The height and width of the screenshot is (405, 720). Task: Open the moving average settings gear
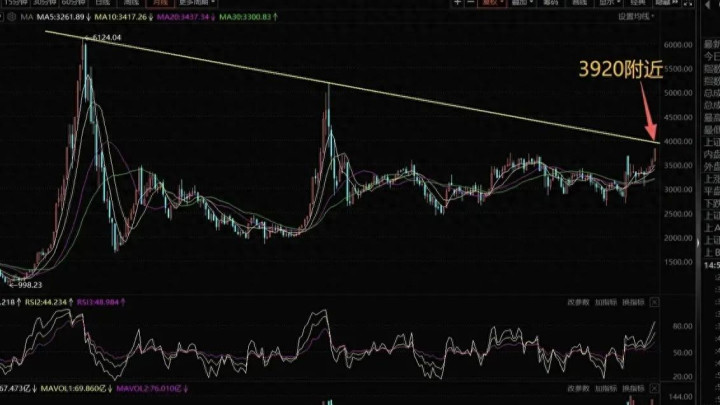click(x=11, y=17)
